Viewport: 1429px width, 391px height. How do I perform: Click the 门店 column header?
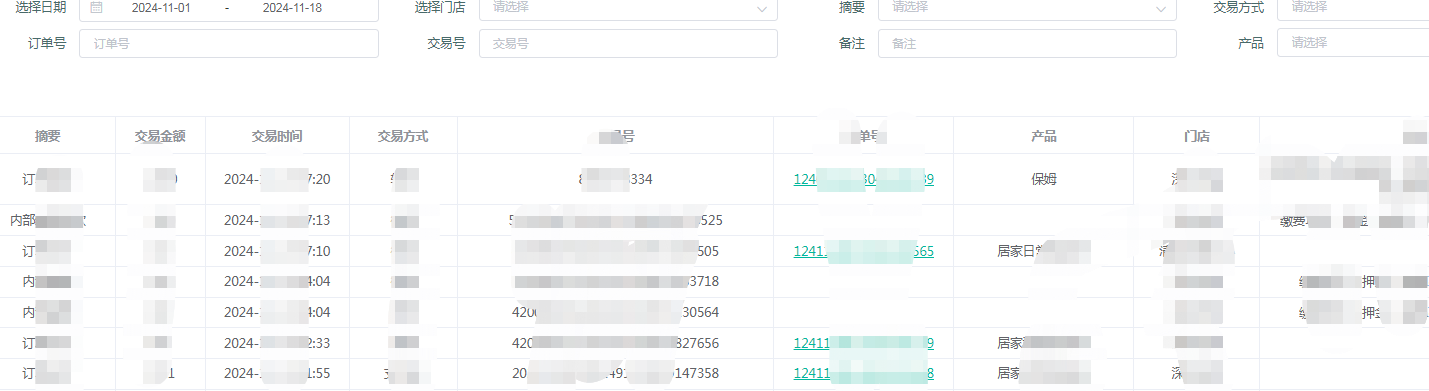click(x=1196, y=136)
